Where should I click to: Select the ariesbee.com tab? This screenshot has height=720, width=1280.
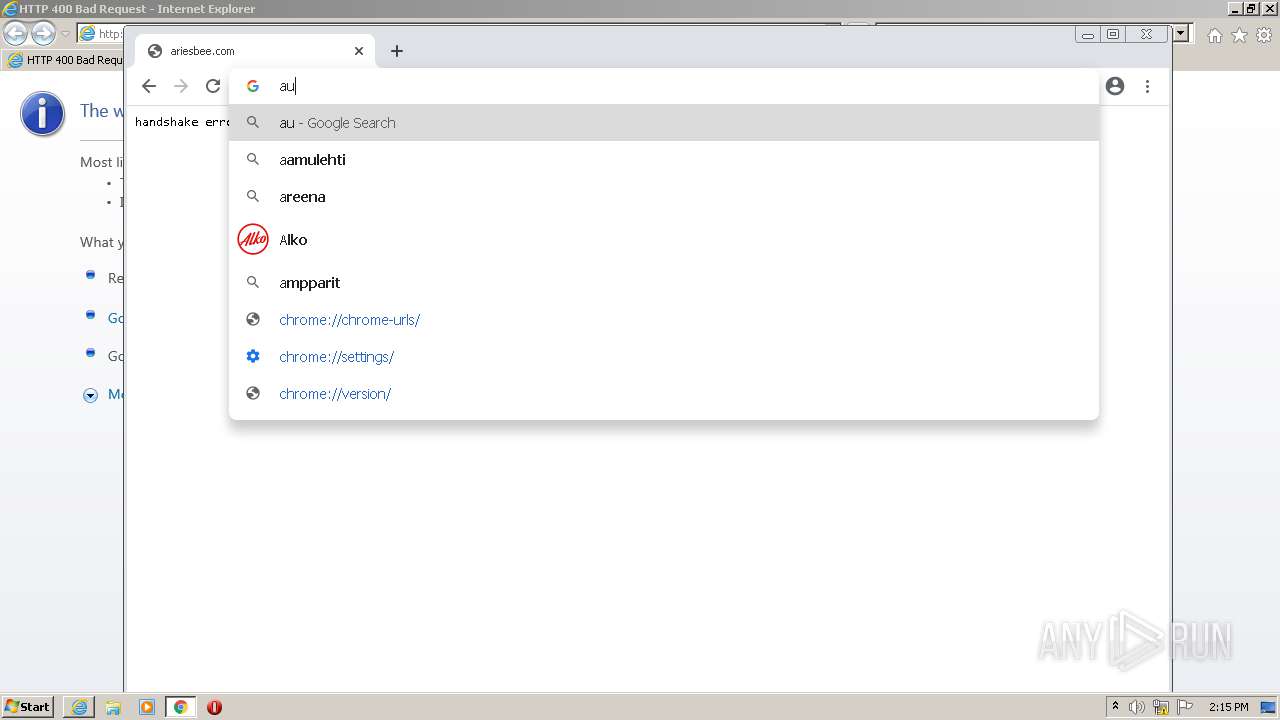255,51
